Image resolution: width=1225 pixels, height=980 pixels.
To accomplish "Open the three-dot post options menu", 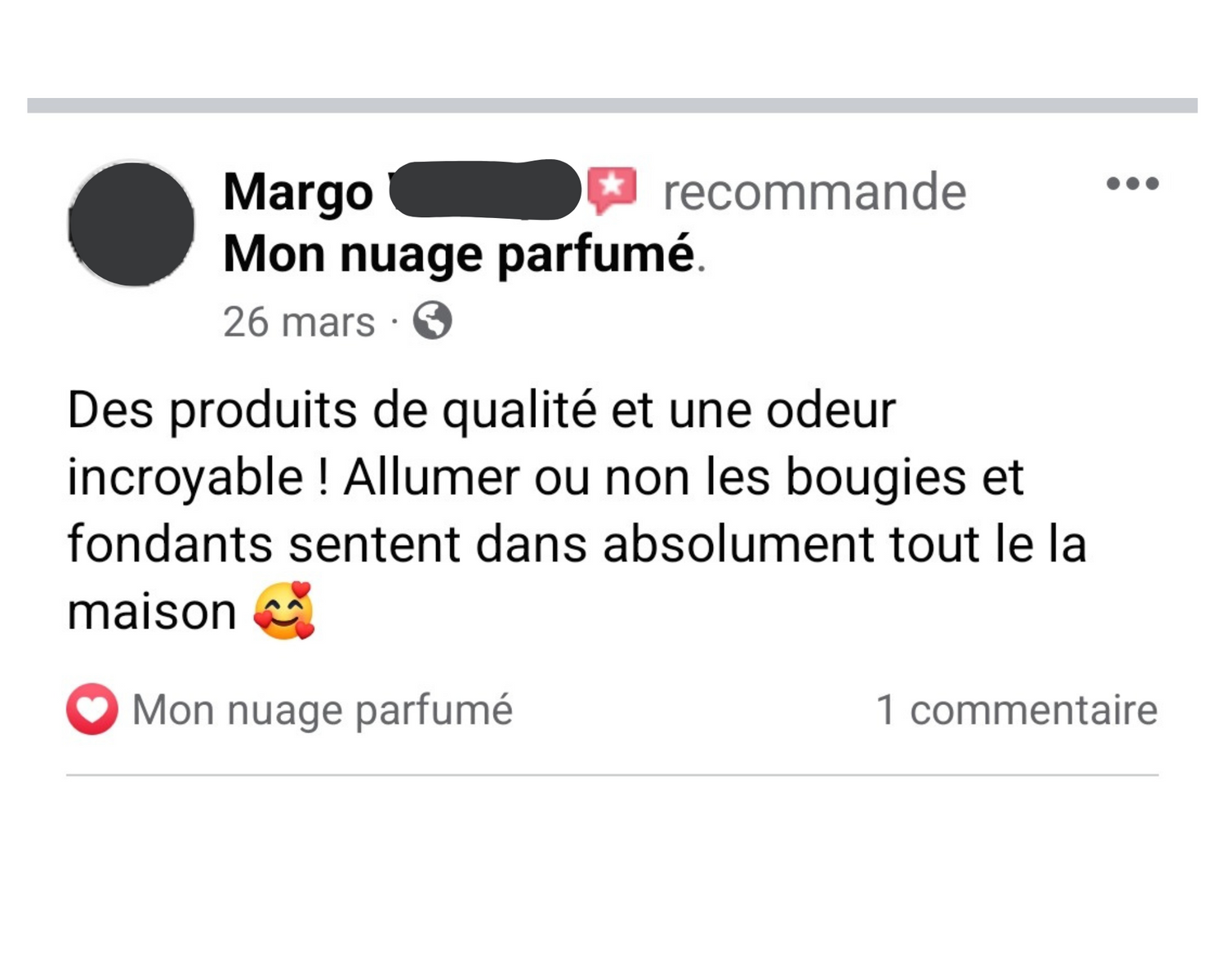I will pos(1133,184).
